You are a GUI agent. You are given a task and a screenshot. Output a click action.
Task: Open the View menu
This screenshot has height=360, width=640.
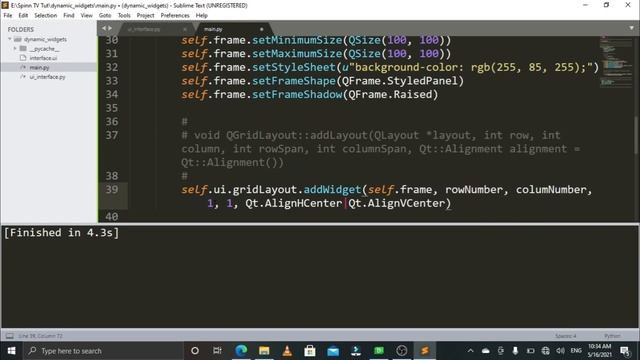coord(87,16)
